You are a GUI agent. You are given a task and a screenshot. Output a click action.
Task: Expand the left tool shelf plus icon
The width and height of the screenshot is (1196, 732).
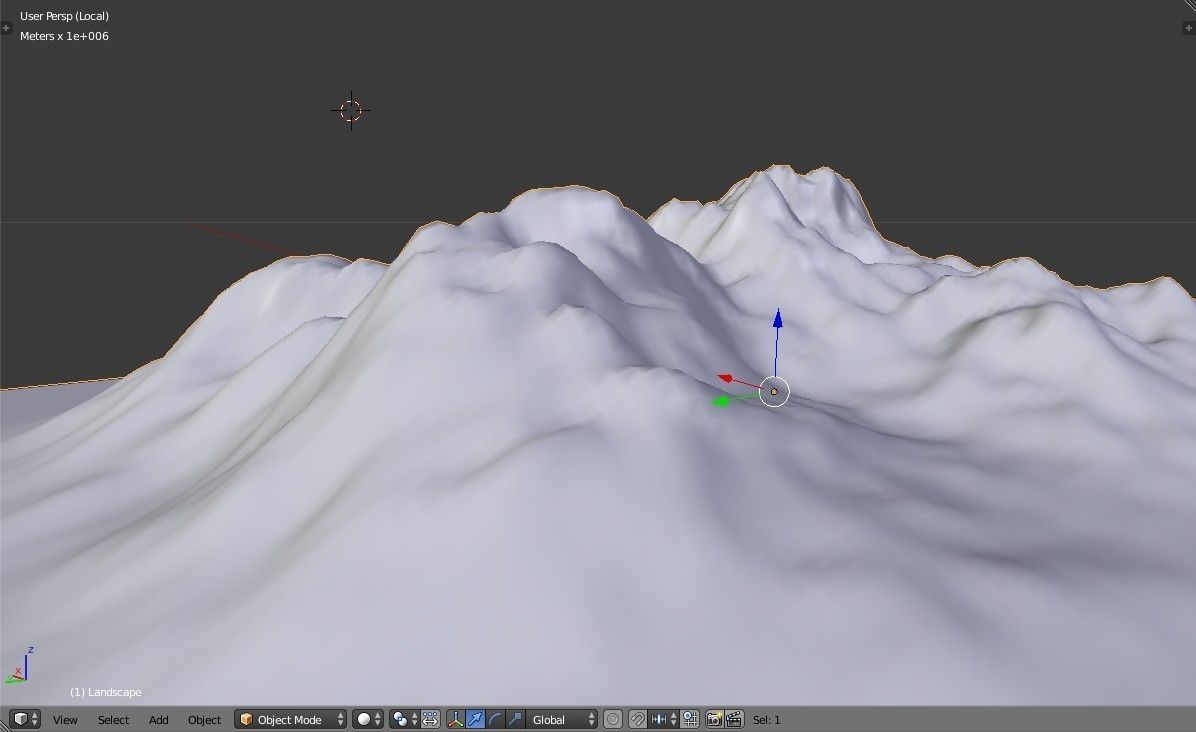point(6,28)
